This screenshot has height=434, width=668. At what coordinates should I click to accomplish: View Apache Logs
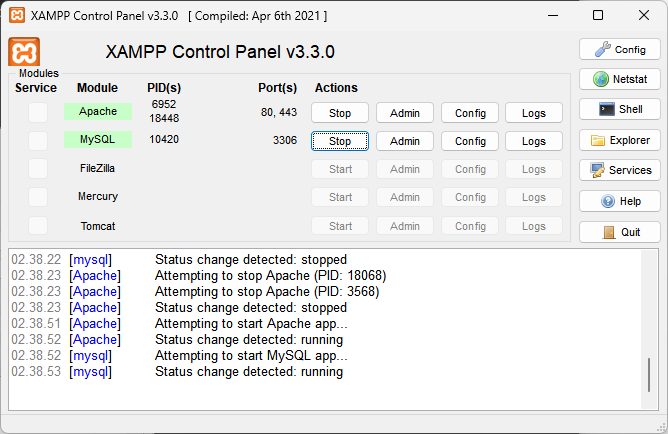click(x=534, y=113)
